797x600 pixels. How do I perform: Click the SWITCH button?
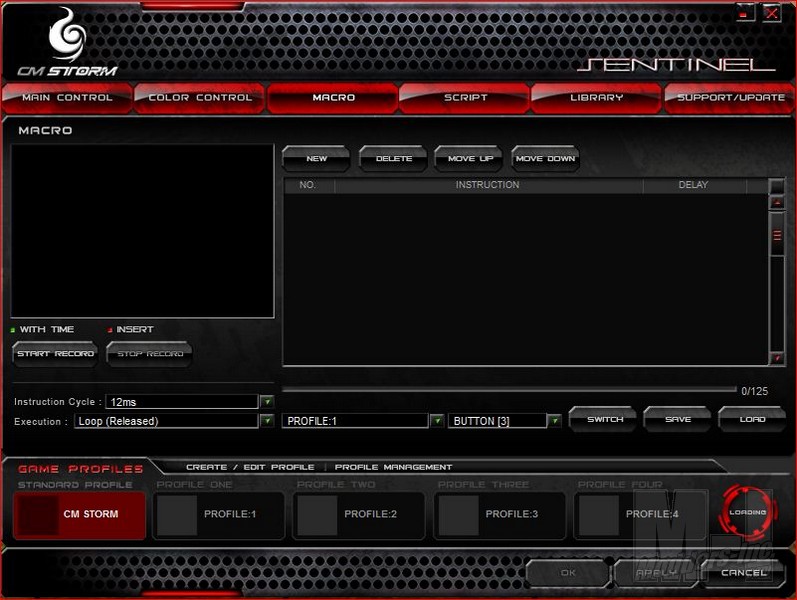pos(603,419)
